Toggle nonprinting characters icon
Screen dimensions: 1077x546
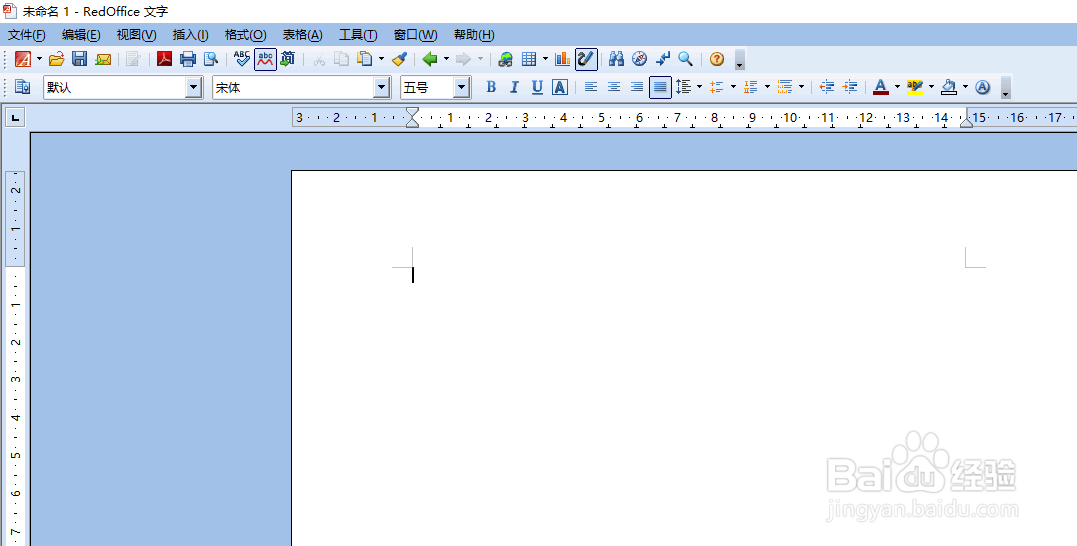[x=663, y=59]
